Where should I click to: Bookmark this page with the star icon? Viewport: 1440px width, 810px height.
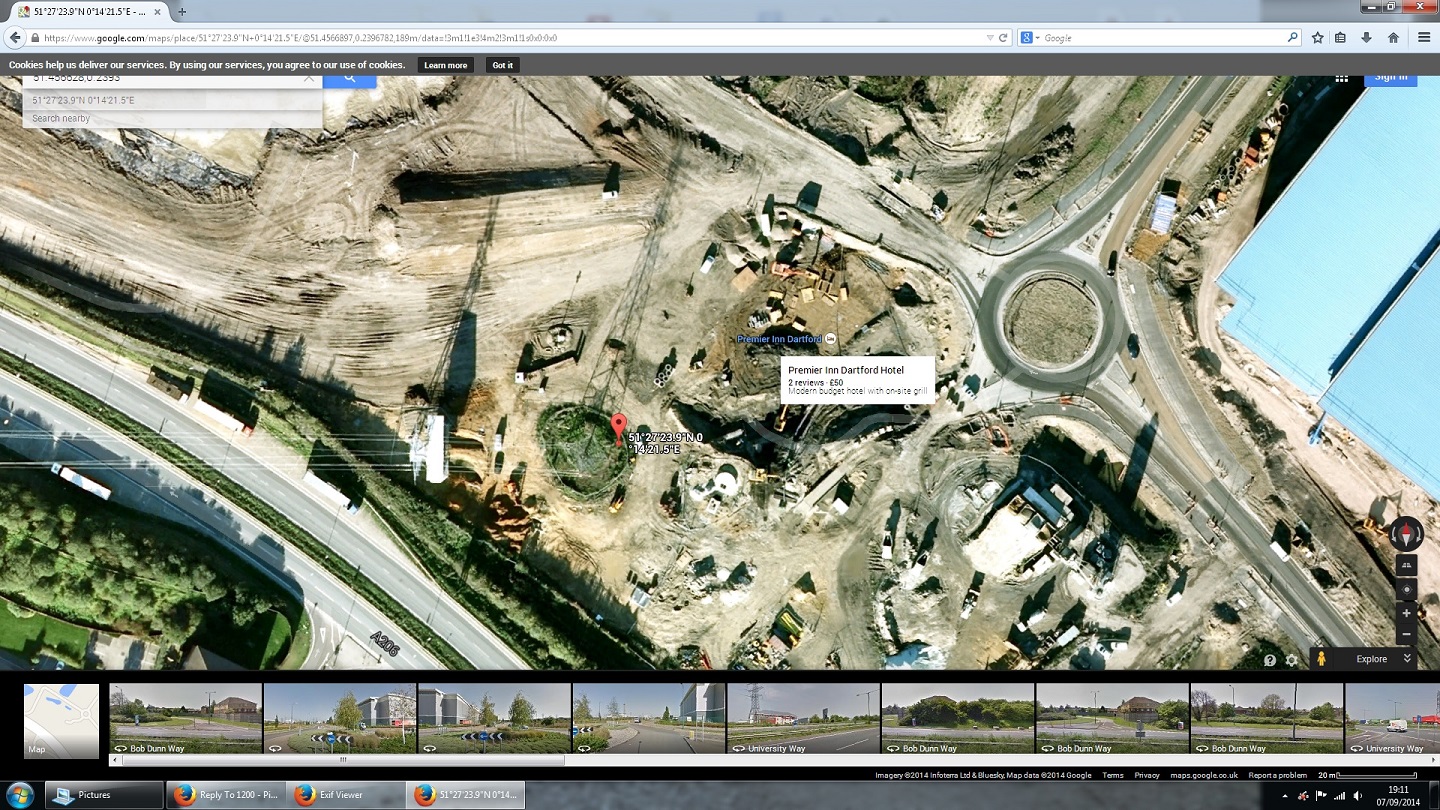point(1318,38)
